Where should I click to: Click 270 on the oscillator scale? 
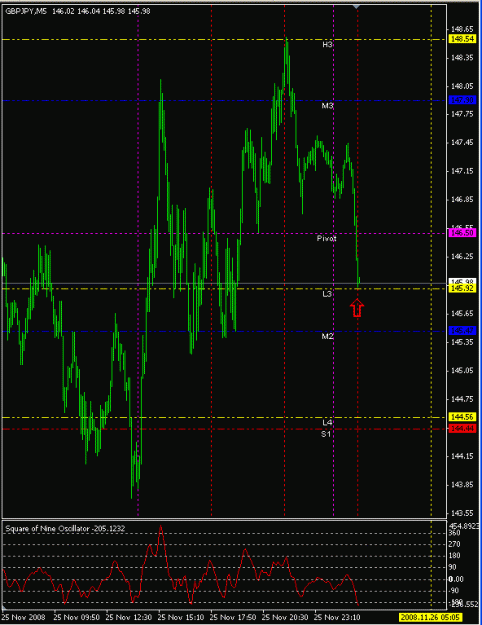coord(454,544)
